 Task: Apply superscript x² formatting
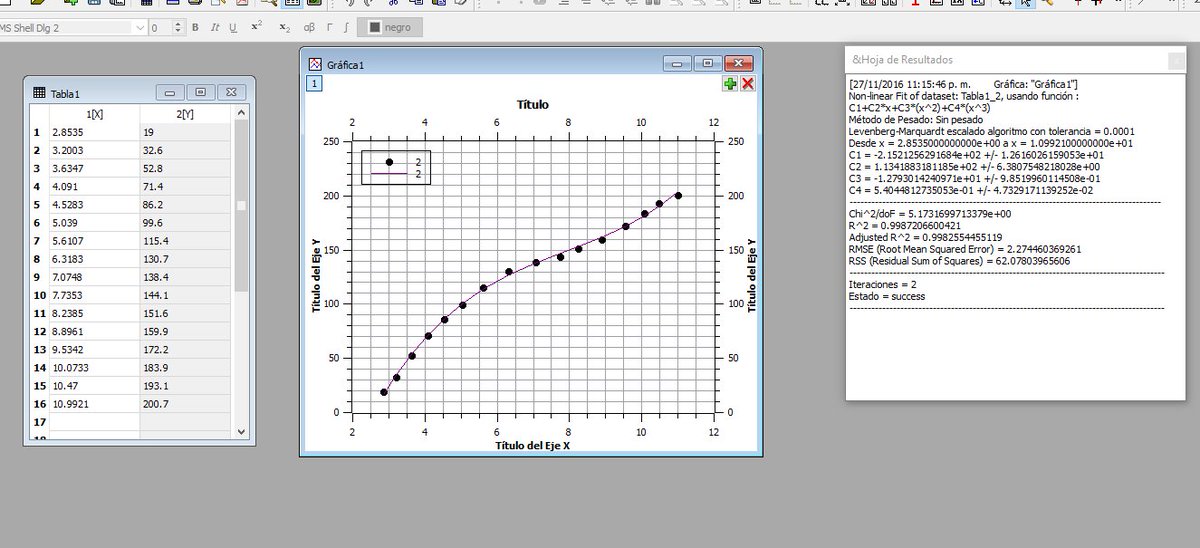click(257, 28)
